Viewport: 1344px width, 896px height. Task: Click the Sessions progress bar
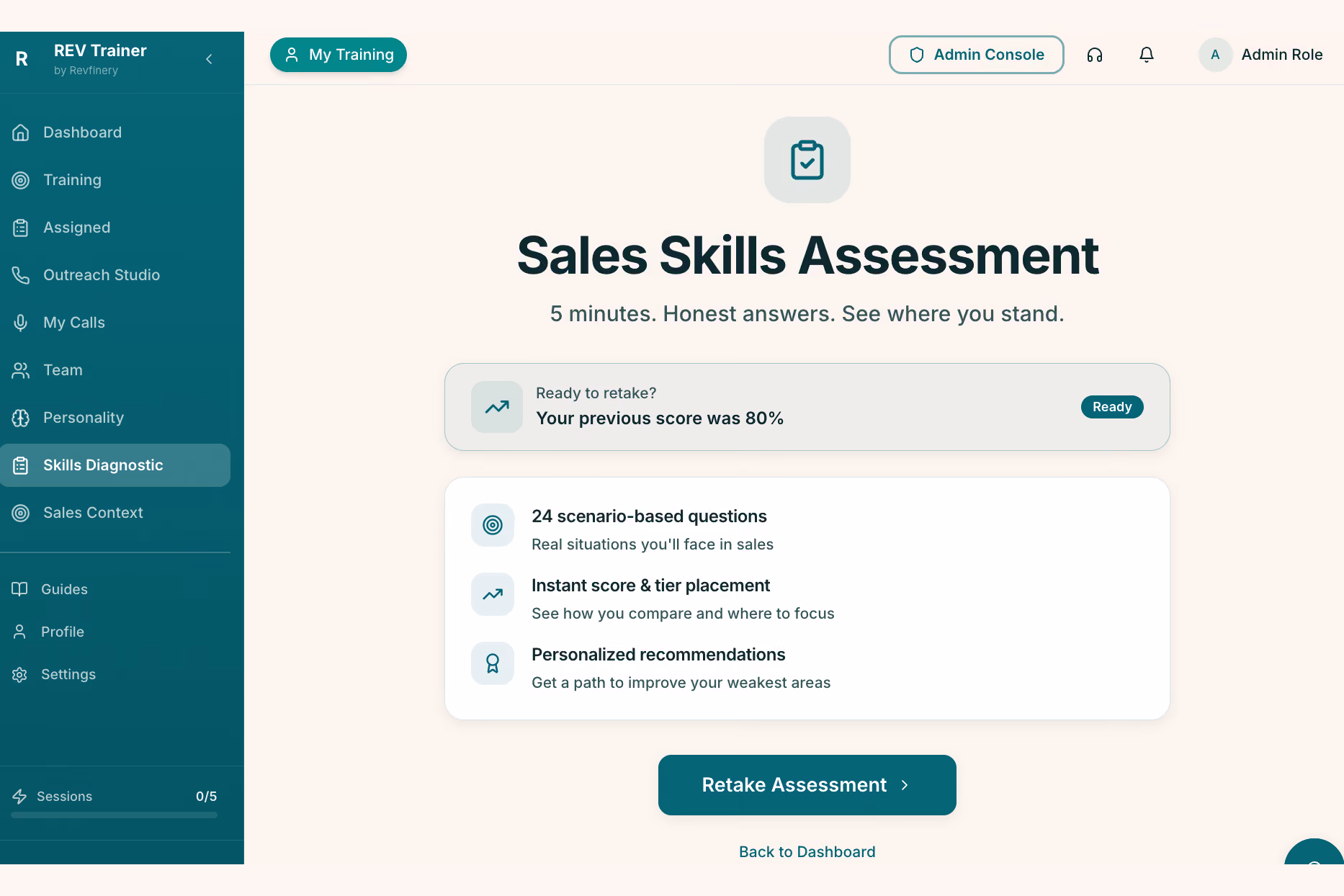pyautogui.click(x=114, y=815)
